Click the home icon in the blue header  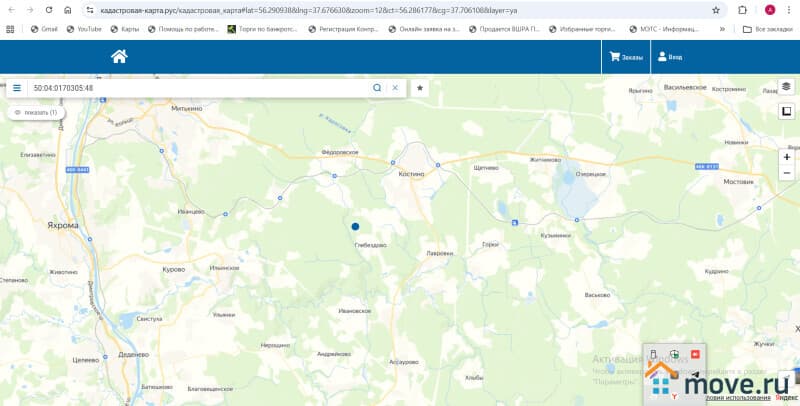pyautogui.click(x=119, y=57)
